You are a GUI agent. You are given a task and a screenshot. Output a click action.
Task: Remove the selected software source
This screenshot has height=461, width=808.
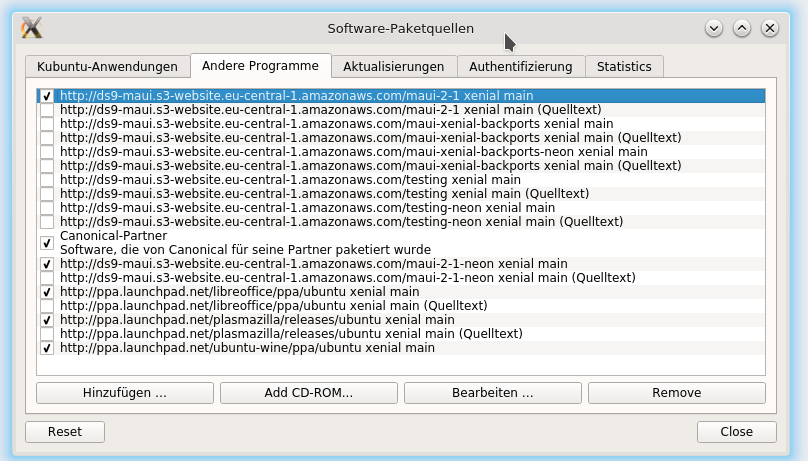tap(676, 393)
